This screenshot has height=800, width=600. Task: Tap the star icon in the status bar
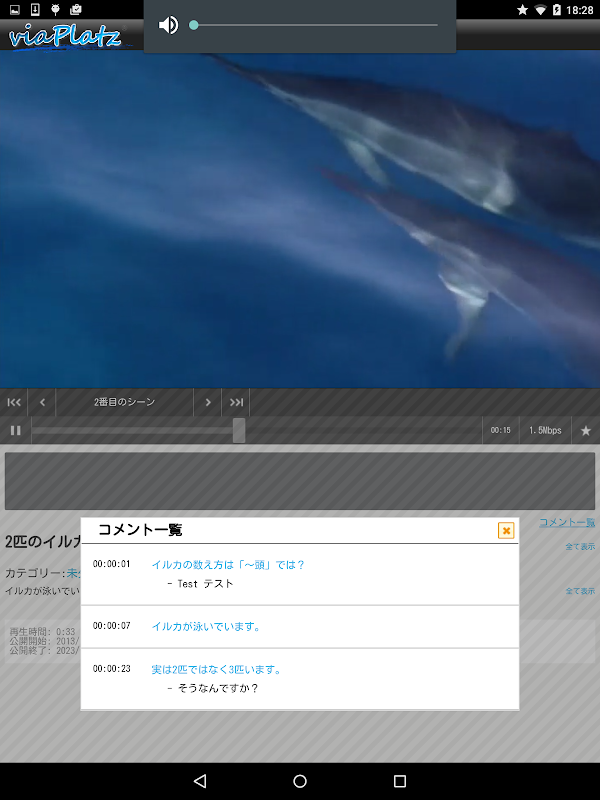tap(522, 10)
